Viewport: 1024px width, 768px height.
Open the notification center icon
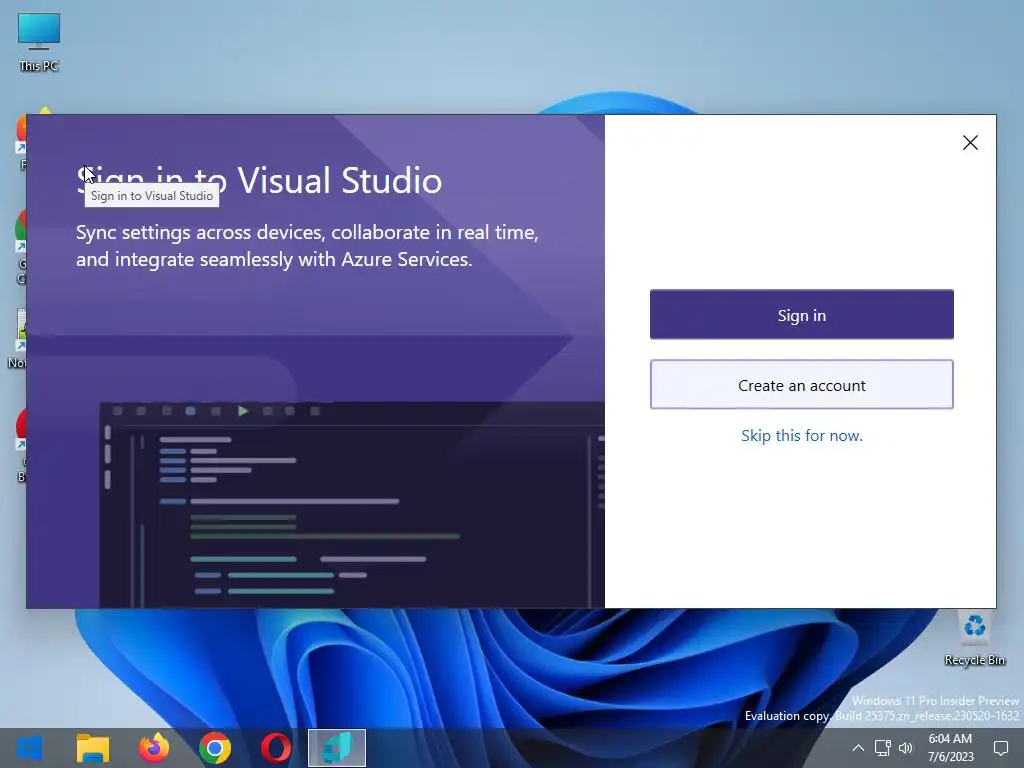coord(1000,748)
